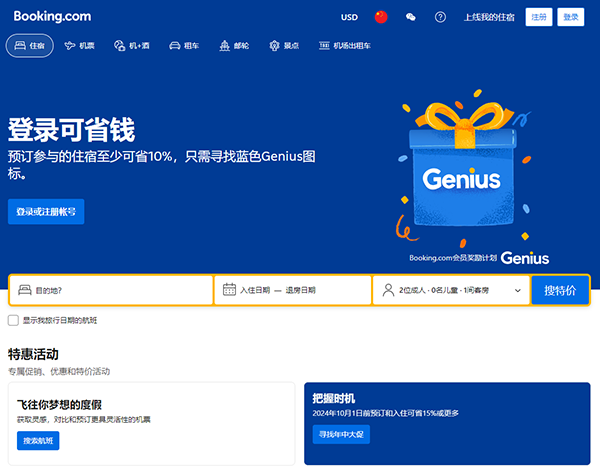The height and width of the screenshot is (472, 600).
Task: Click the 搜索航班 search flights button
Action: pyautogui.click(x=38, y=441)
